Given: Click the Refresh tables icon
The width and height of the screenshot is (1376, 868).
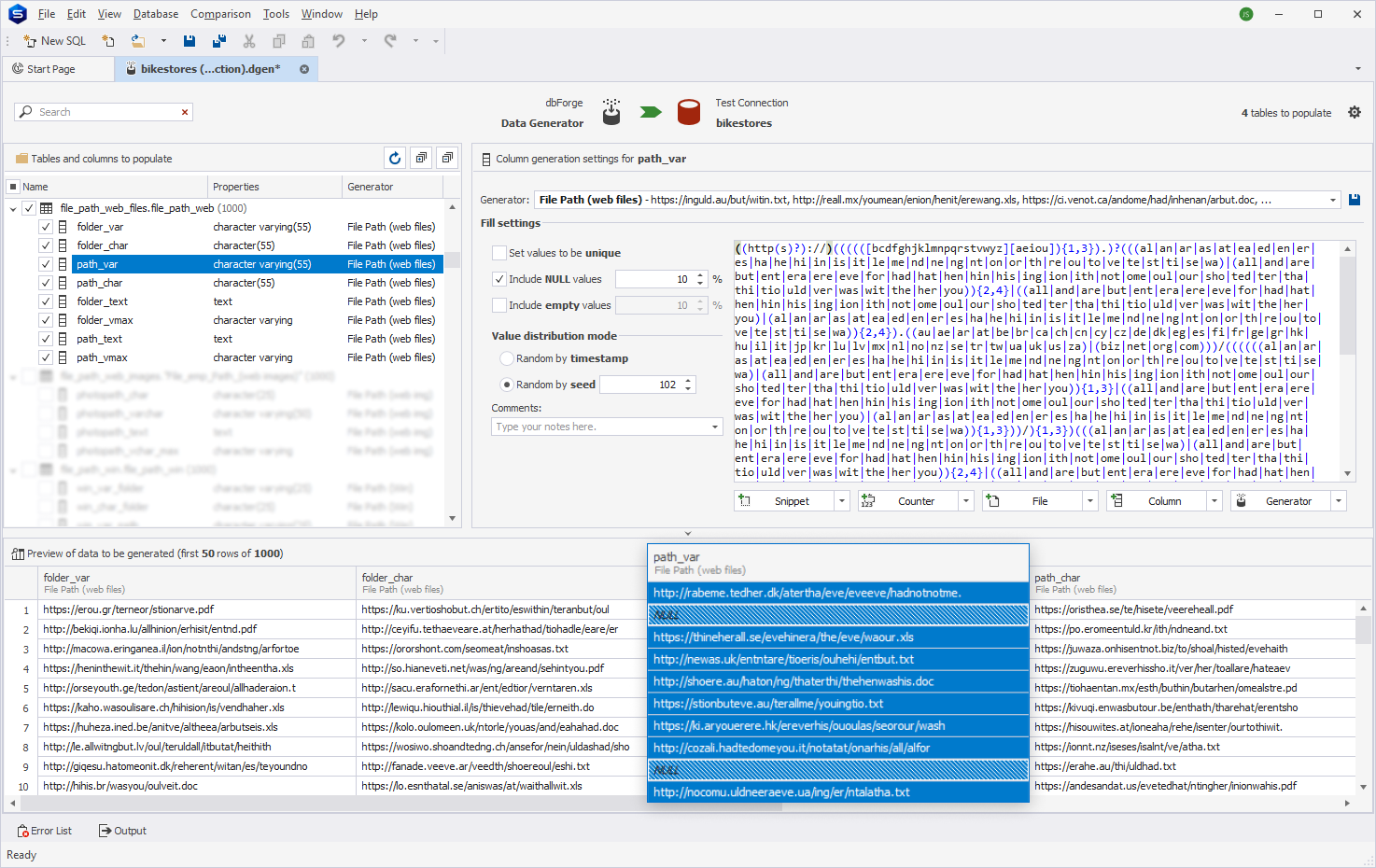Looking at the screenshot, I should 395,158.
